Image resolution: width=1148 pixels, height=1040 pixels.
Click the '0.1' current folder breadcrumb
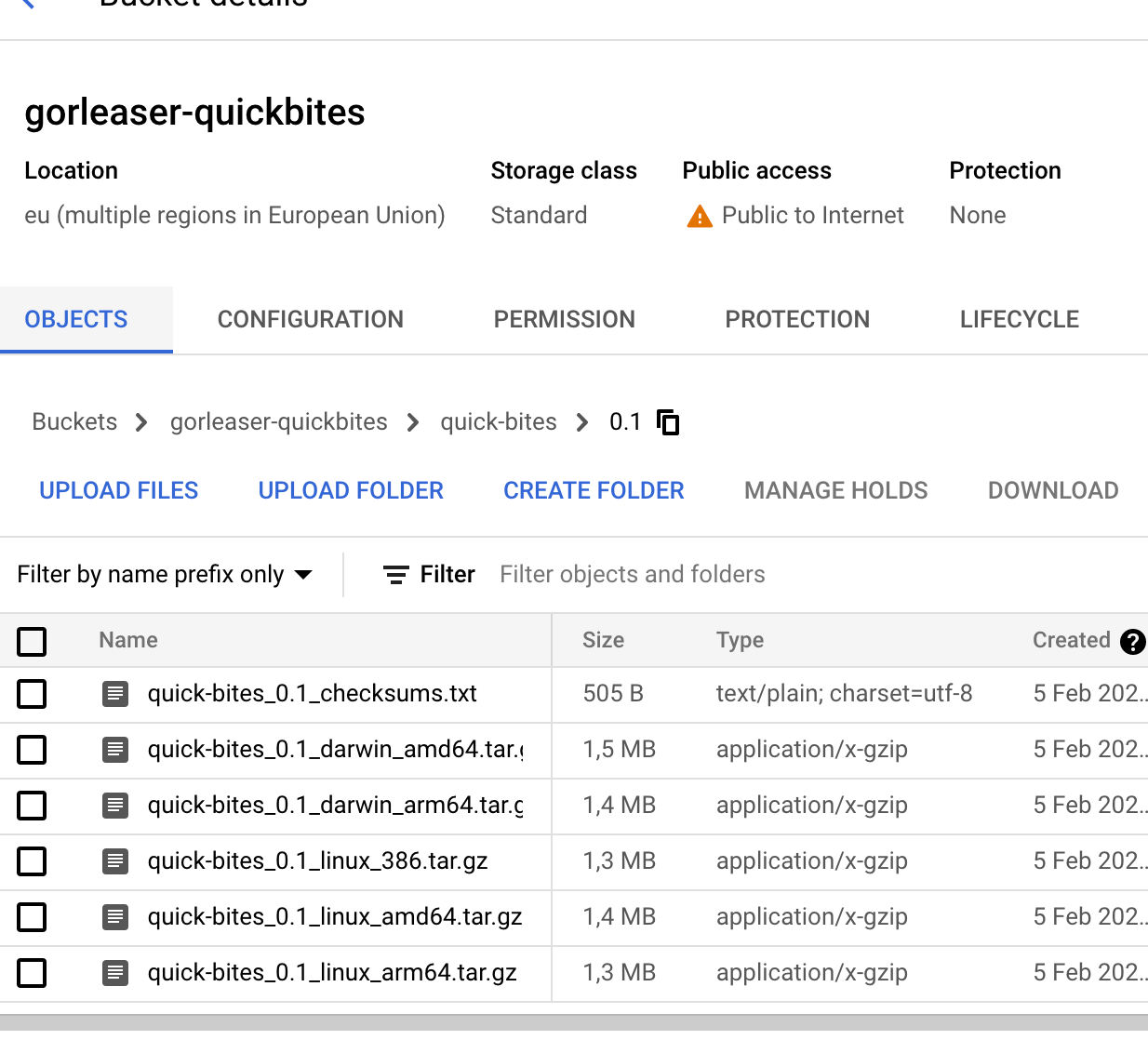click(x=625, y=422)
